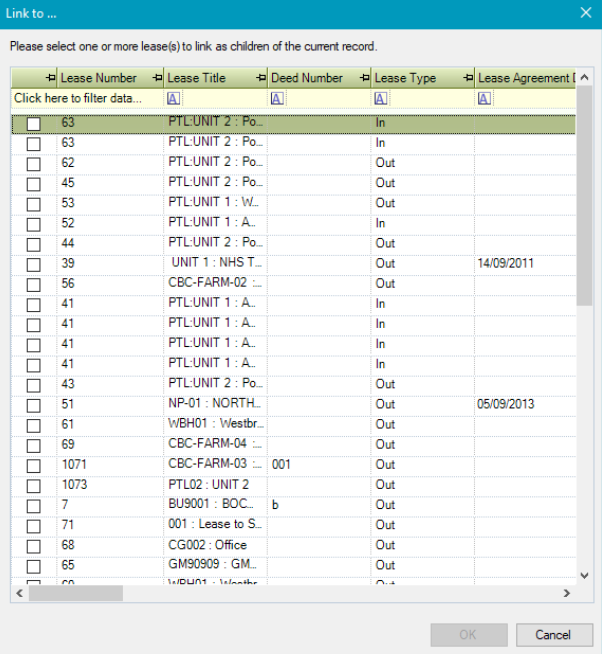The width and height of the screenshot is (602, 654).
Task: Check the box for lease number 1071
Action: click(33, 465)
